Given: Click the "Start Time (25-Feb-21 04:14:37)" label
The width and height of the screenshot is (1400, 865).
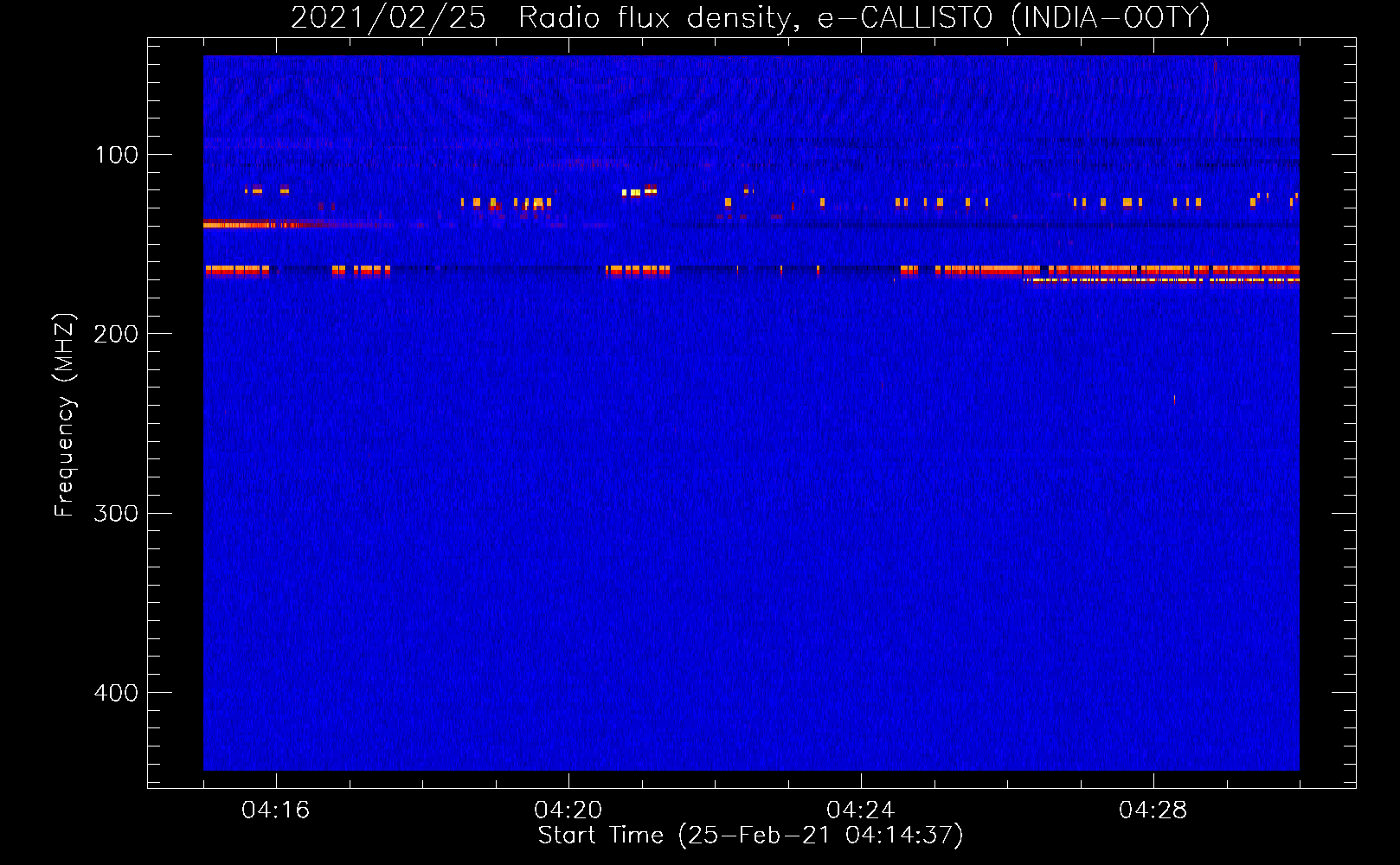Looking at the screenshot, I should [750, 836].
